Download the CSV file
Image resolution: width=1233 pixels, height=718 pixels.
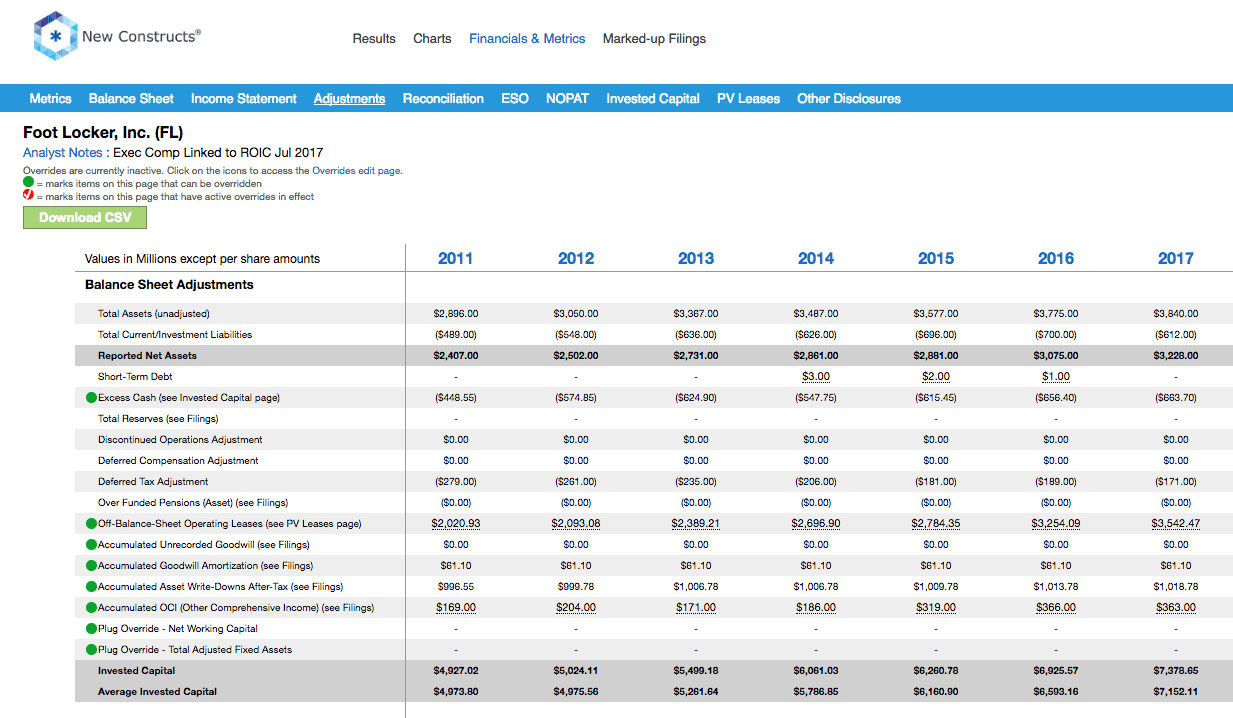click(85, 218)
